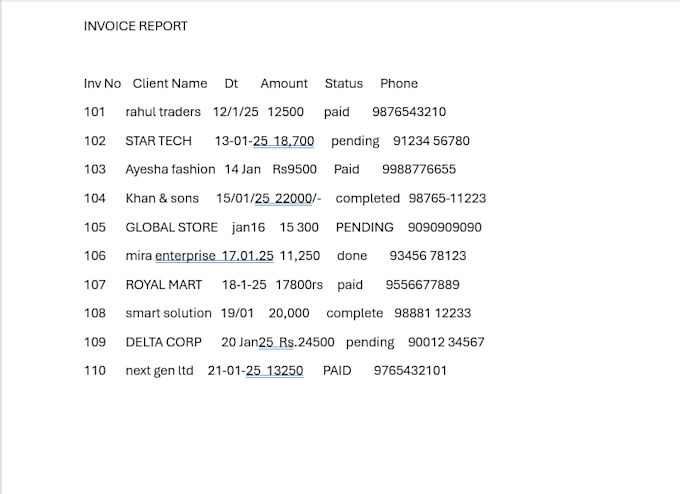
Task: Click phone number 9090909090
Action: coord(445,227)
